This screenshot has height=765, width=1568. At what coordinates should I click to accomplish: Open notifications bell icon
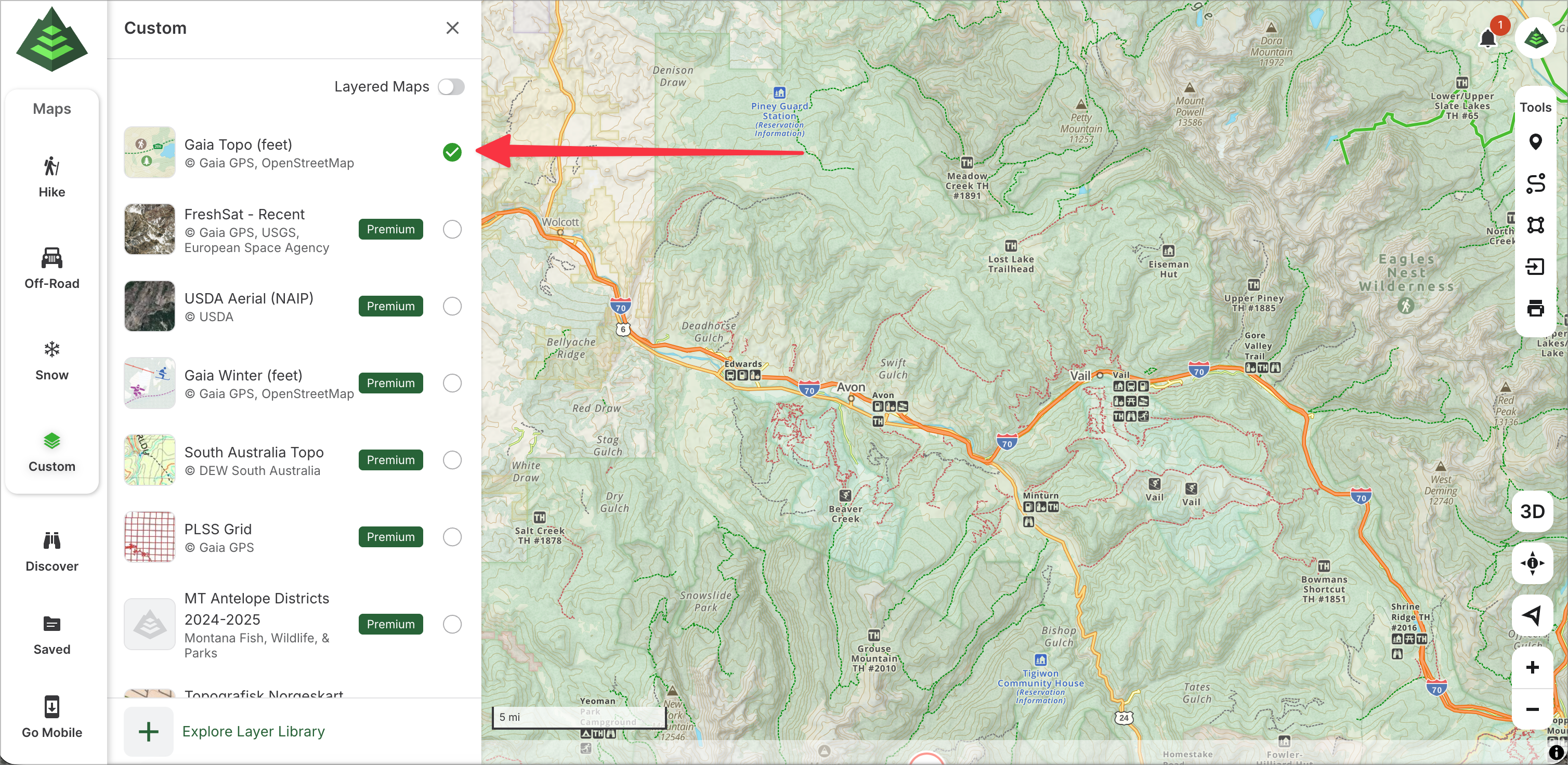pyautogui.click(x=1487, y=39)
